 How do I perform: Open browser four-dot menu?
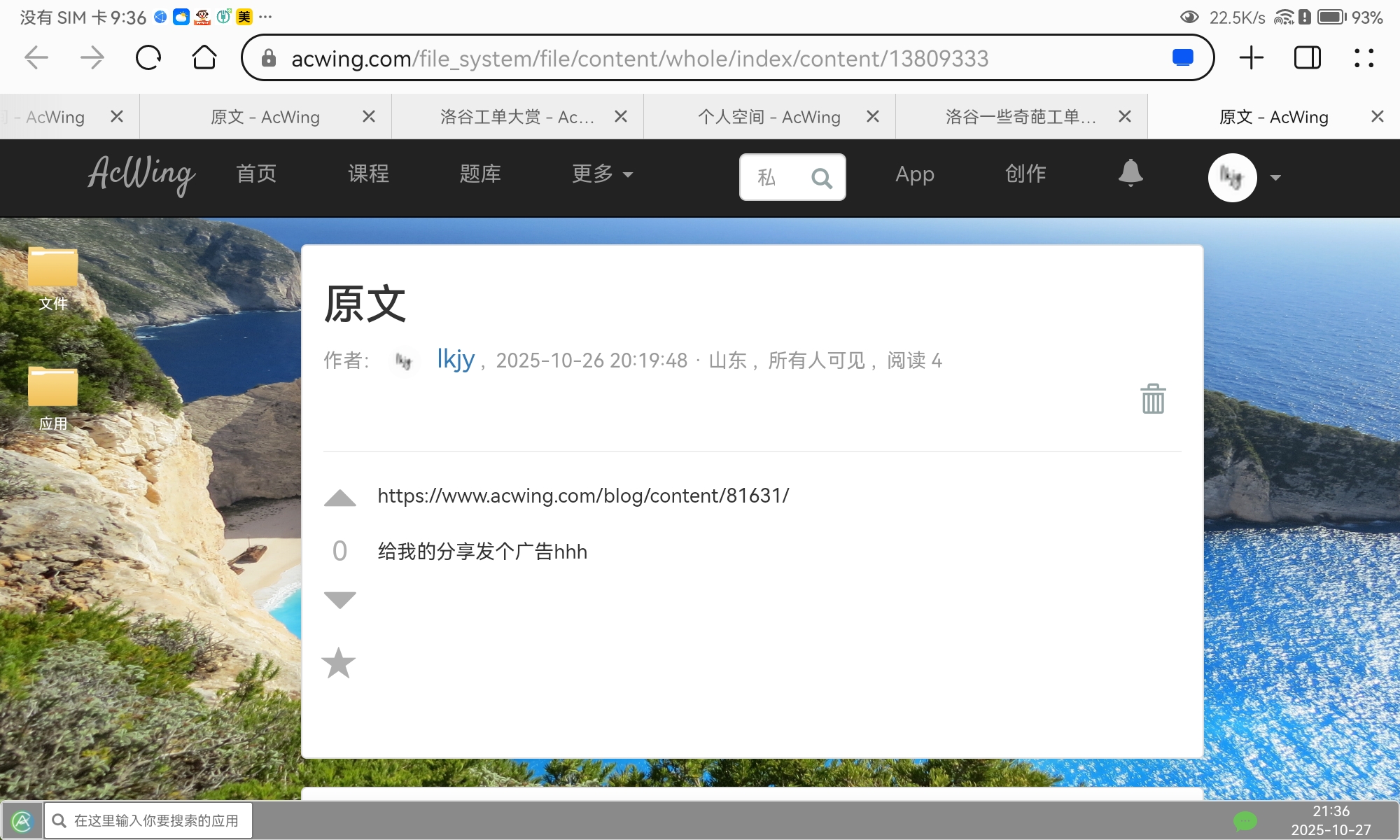tap(1363, 58)
